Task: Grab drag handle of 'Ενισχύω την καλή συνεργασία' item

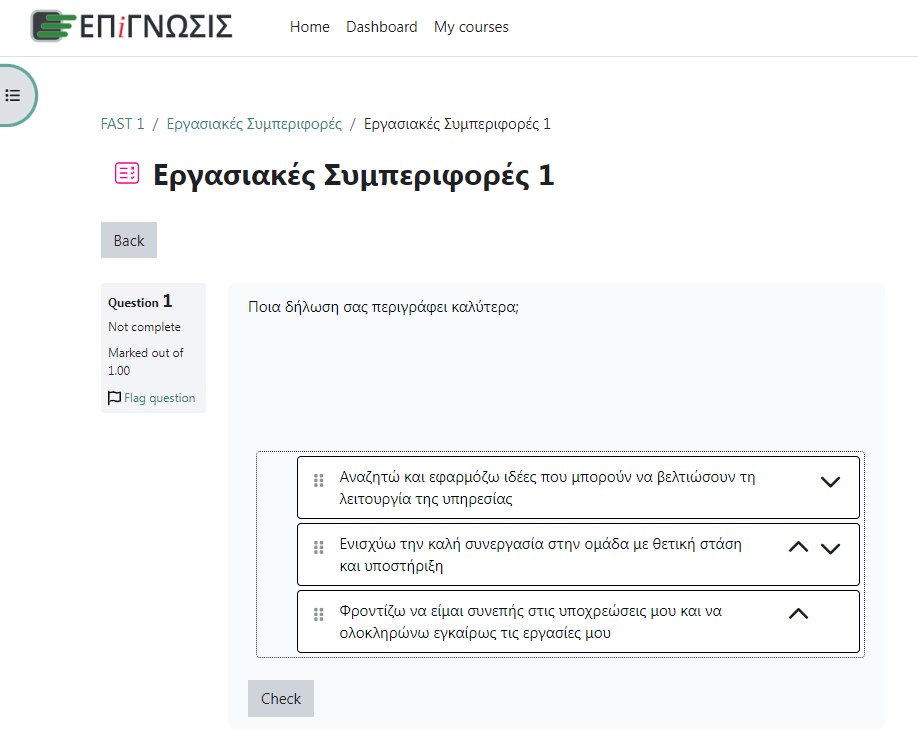Action: pos(318,548)
